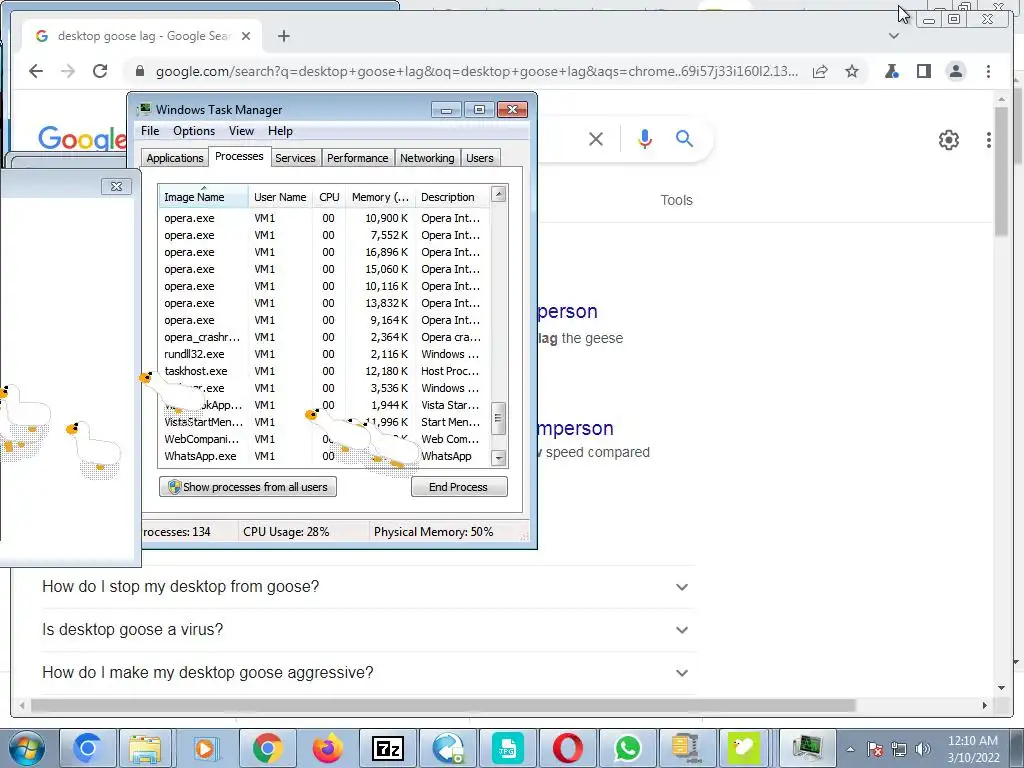Screen dimensions: 1024x768
Task: Open Desktop Goose taskbar icon
Action: [744, 748]
